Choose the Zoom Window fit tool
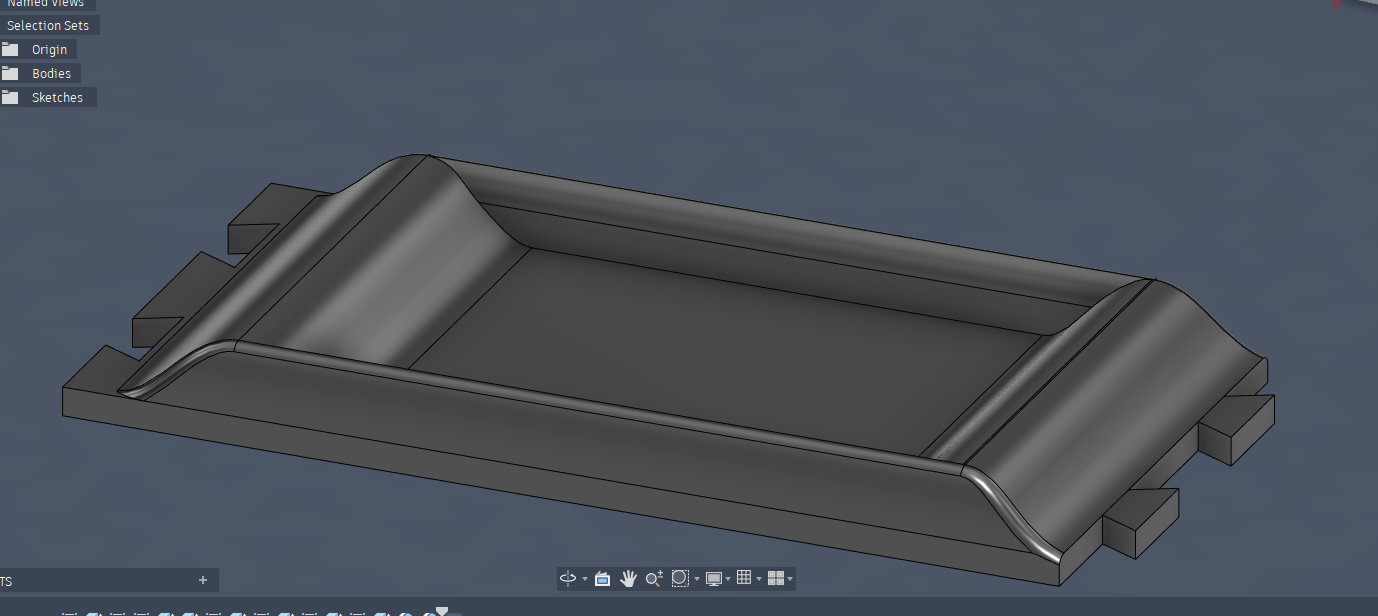 coord(680,578)
